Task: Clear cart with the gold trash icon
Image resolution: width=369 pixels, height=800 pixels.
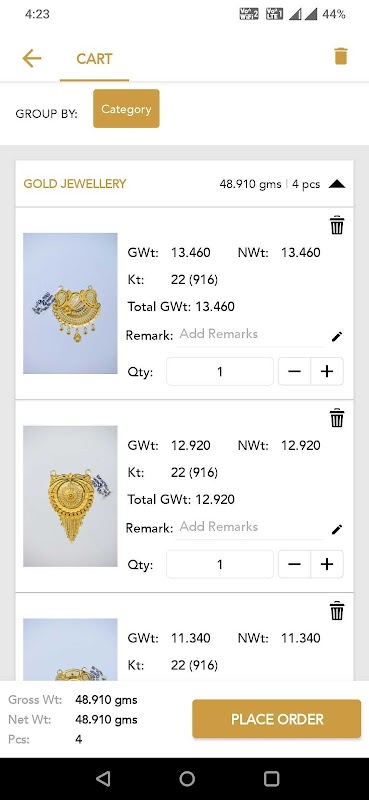Action: tap(340, 56)
